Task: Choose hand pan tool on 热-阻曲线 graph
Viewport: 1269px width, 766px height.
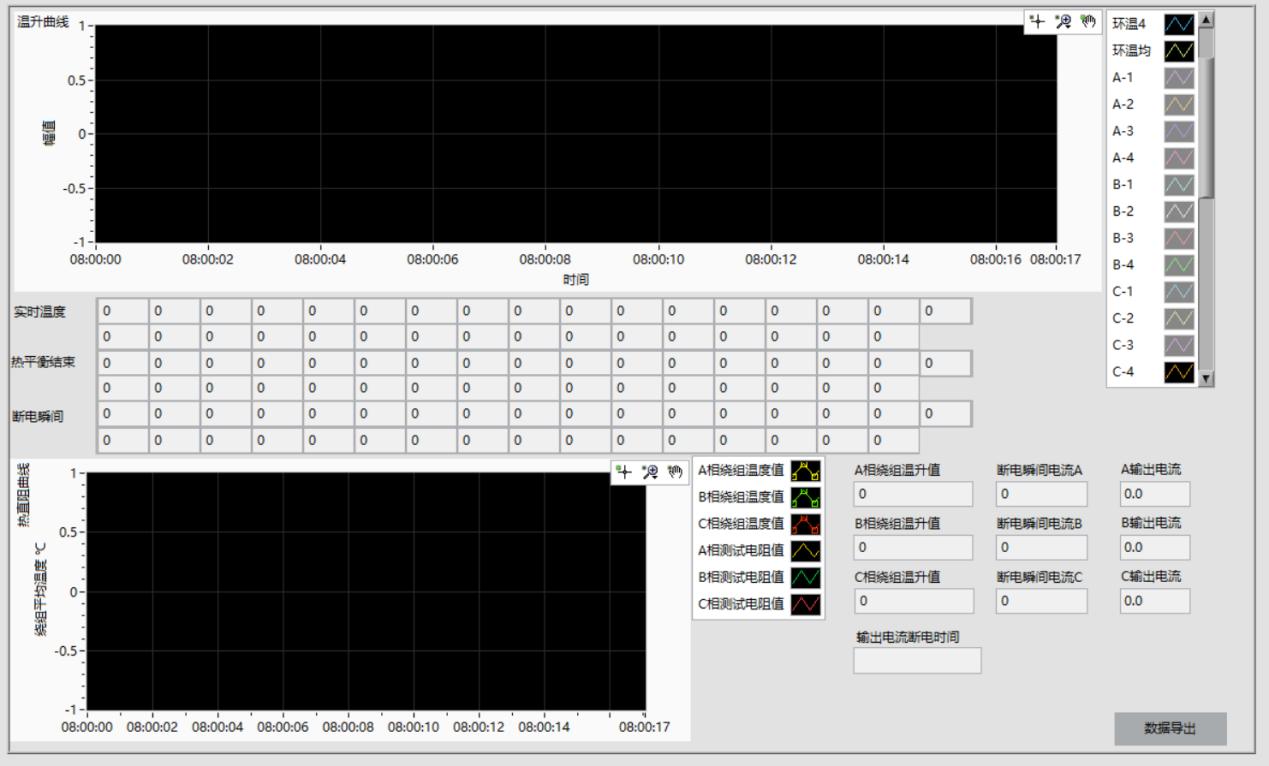Action: click(x=673, y=470)
